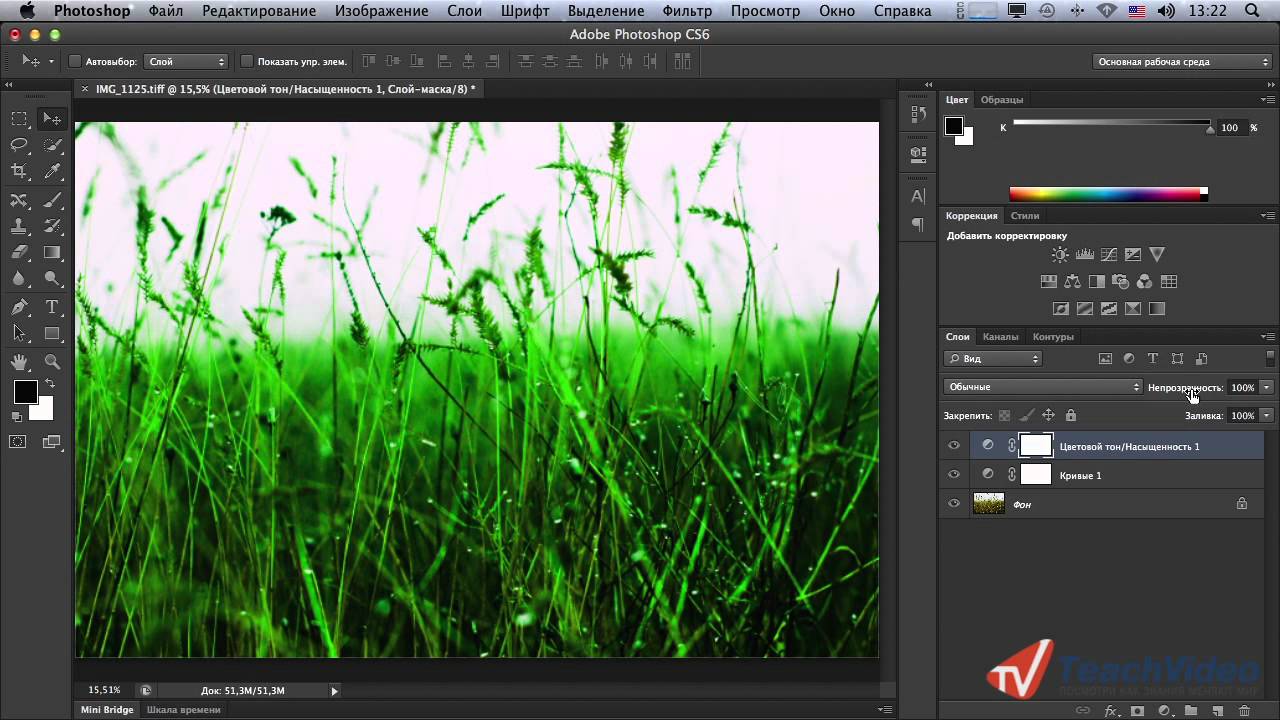Add Color Balance adjustment (scales icon)

point(1072,282)
